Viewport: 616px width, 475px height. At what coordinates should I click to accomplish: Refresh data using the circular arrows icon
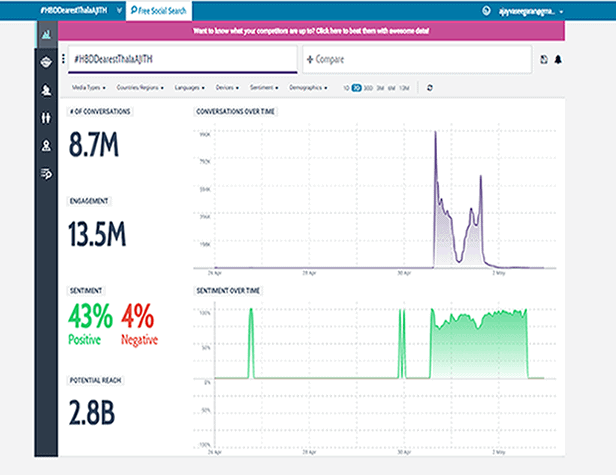pos(429,88)
